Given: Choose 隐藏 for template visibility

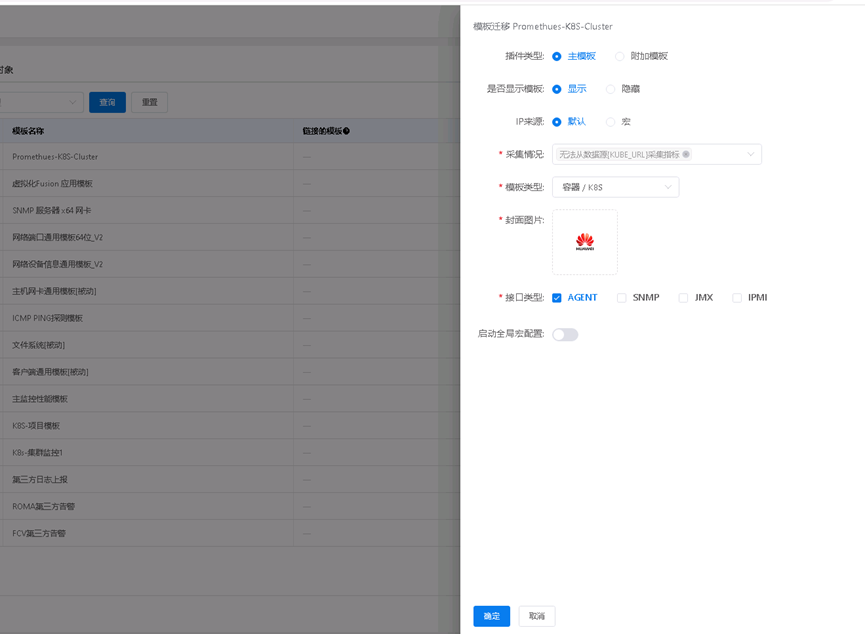Looking at the screenshot, I should pos(610,89).
